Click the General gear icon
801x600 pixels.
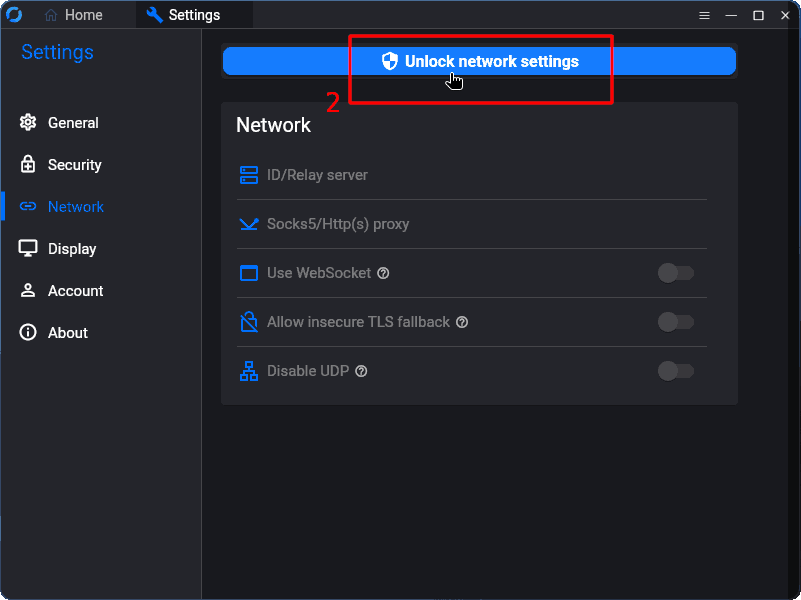[28, 123]
